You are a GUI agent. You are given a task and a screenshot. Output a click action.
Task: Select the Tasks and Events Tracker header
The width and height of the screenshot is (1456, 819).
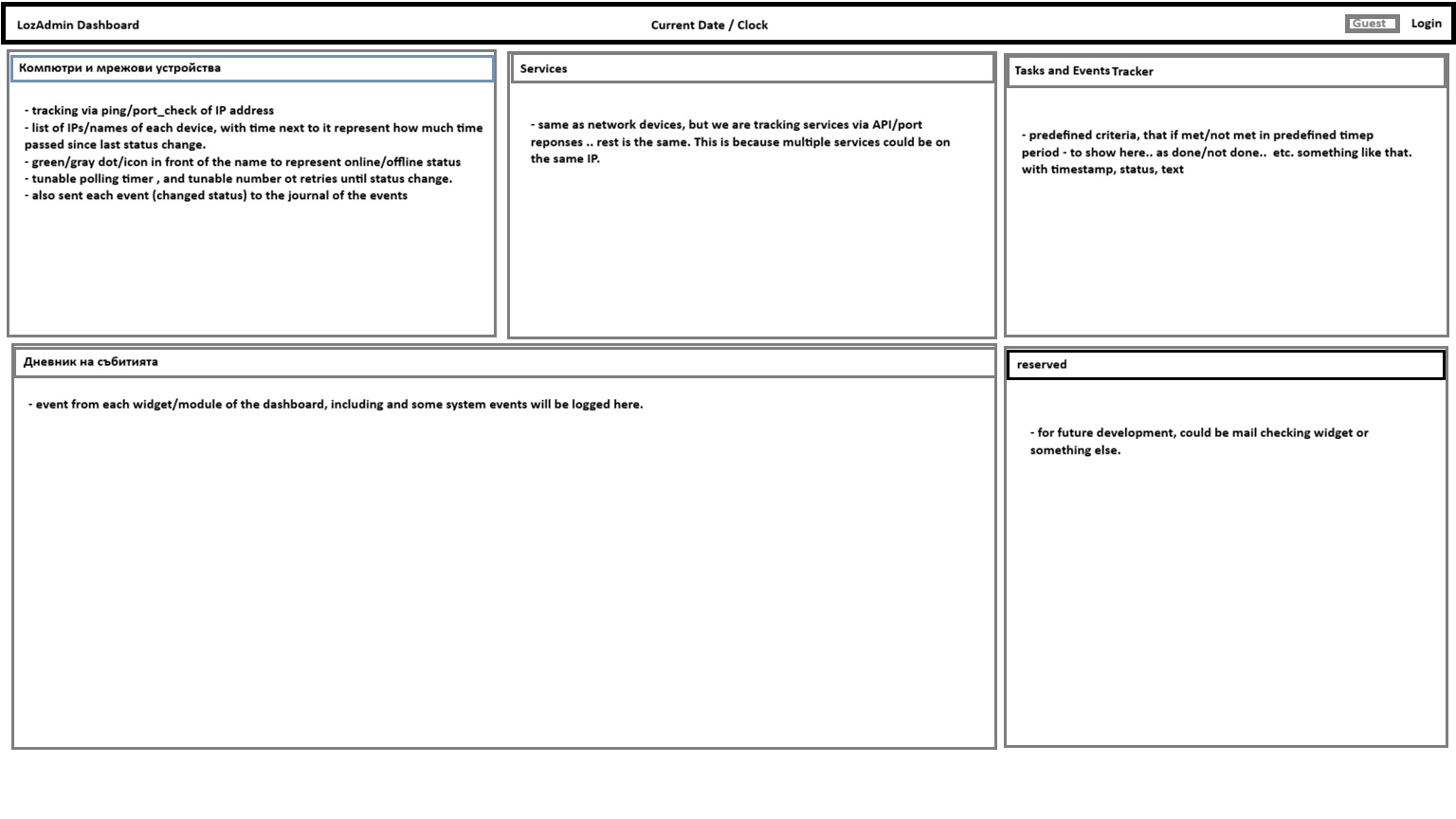pyautogui.click(x=1226, y=71)
